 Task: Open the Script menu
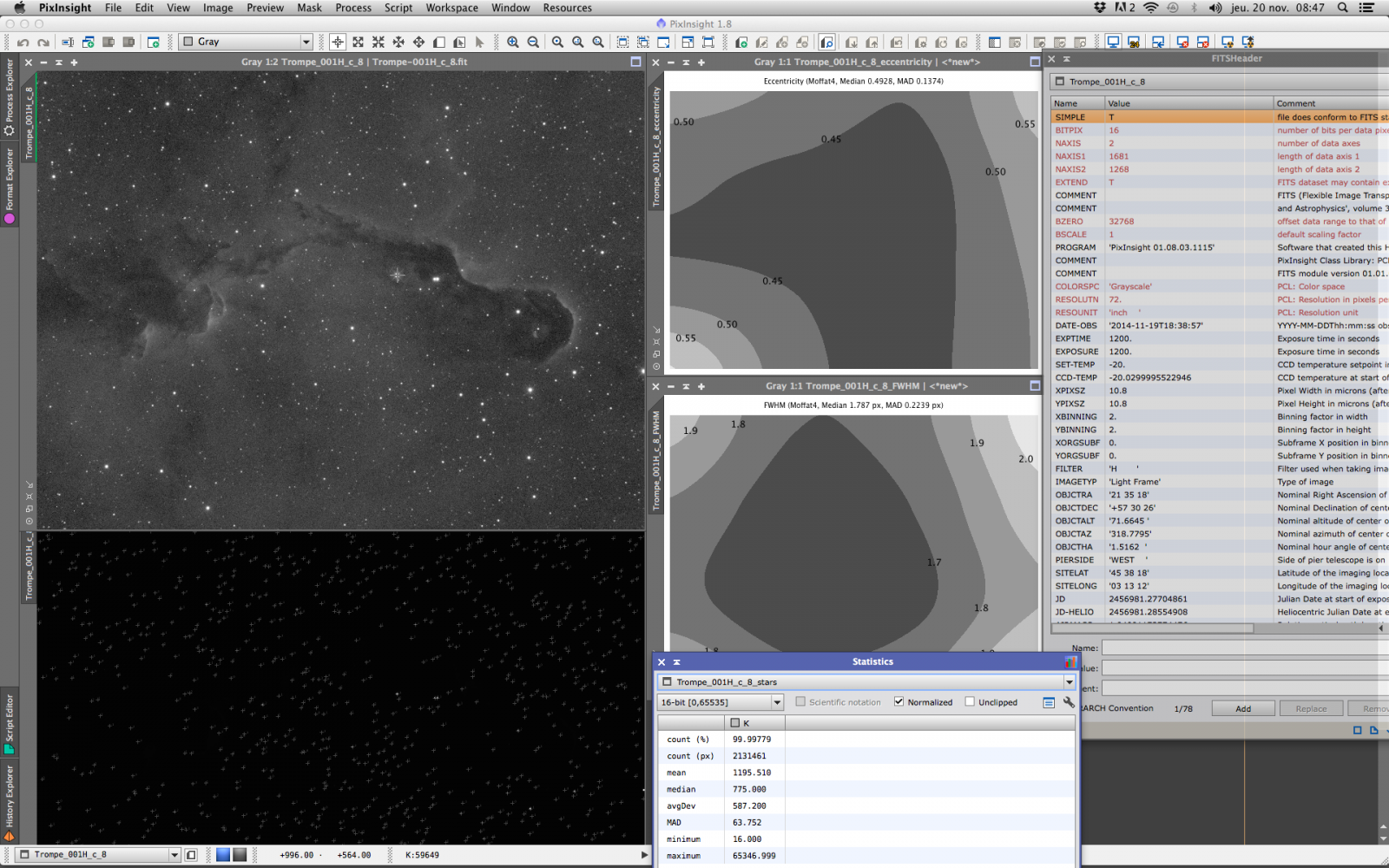(398, 8)
